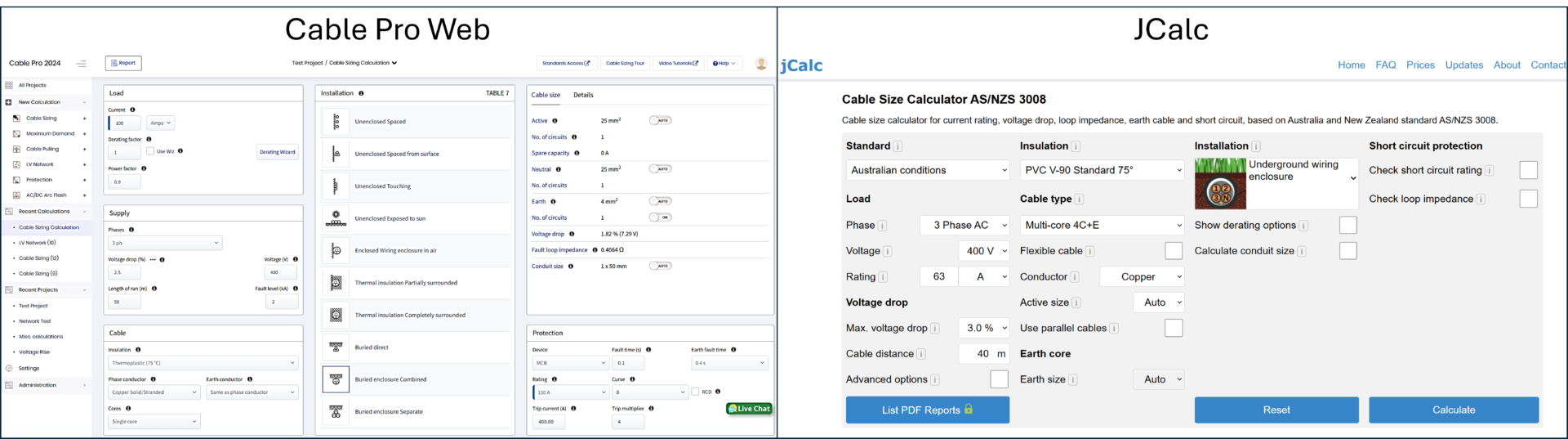Open JCalc Insulation PVC V-90 dropdown
Image resolution: width=1568 pixels, height=439 pixels.
(x=1102, y=170)
